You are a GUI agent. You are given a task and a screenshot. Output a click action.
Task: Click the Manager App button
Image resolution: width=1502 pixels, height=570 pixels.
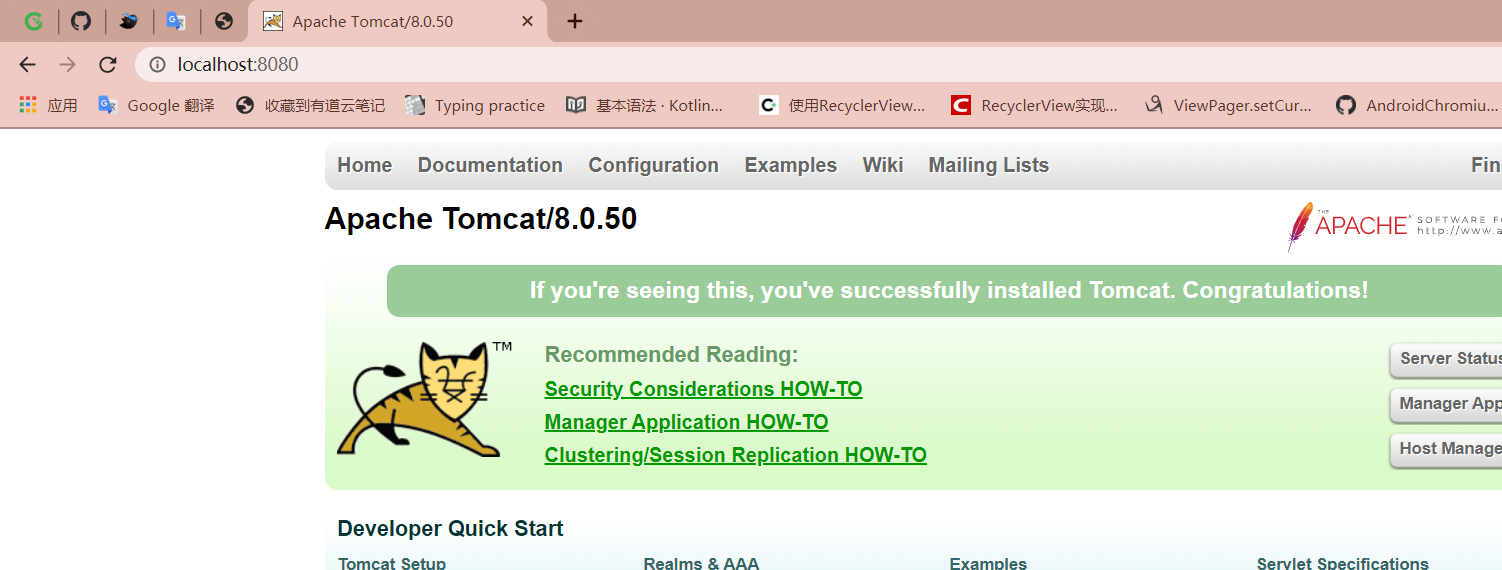[1446, 404]
